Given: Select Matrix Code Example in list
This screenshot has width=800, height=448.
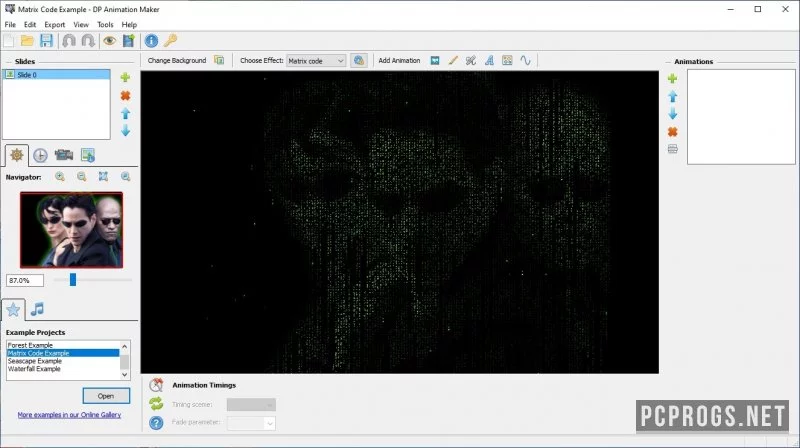Looking at the screenshot, I should [x=63, y=353].
